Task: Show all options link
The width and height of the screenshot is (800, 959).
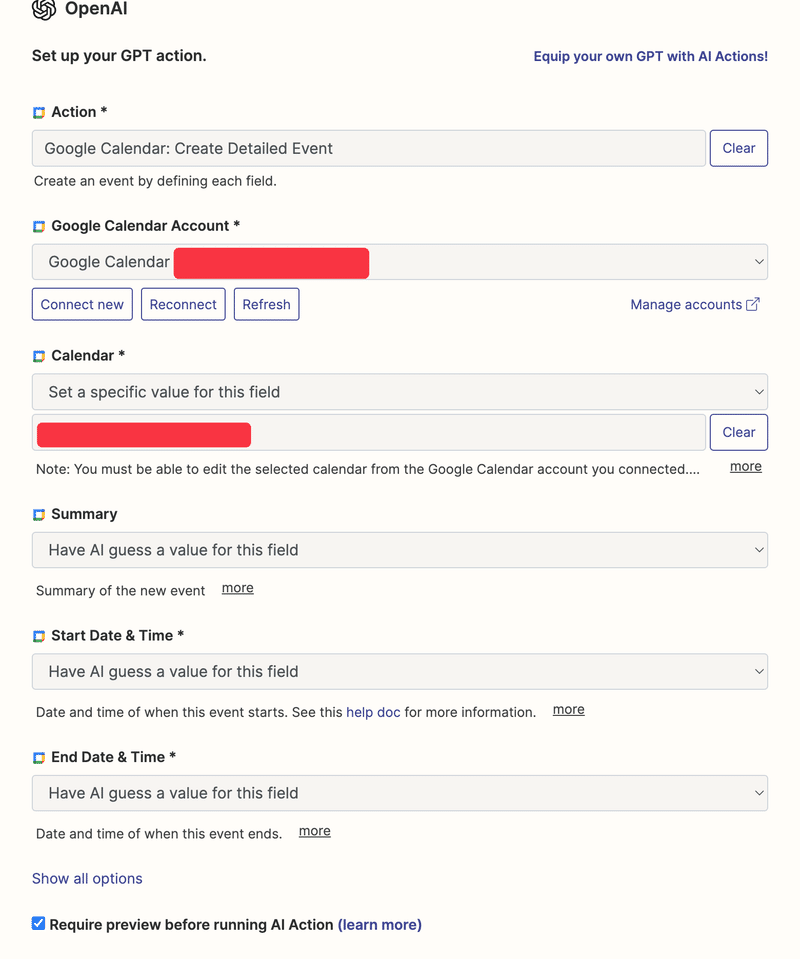Action: (87, 878)
